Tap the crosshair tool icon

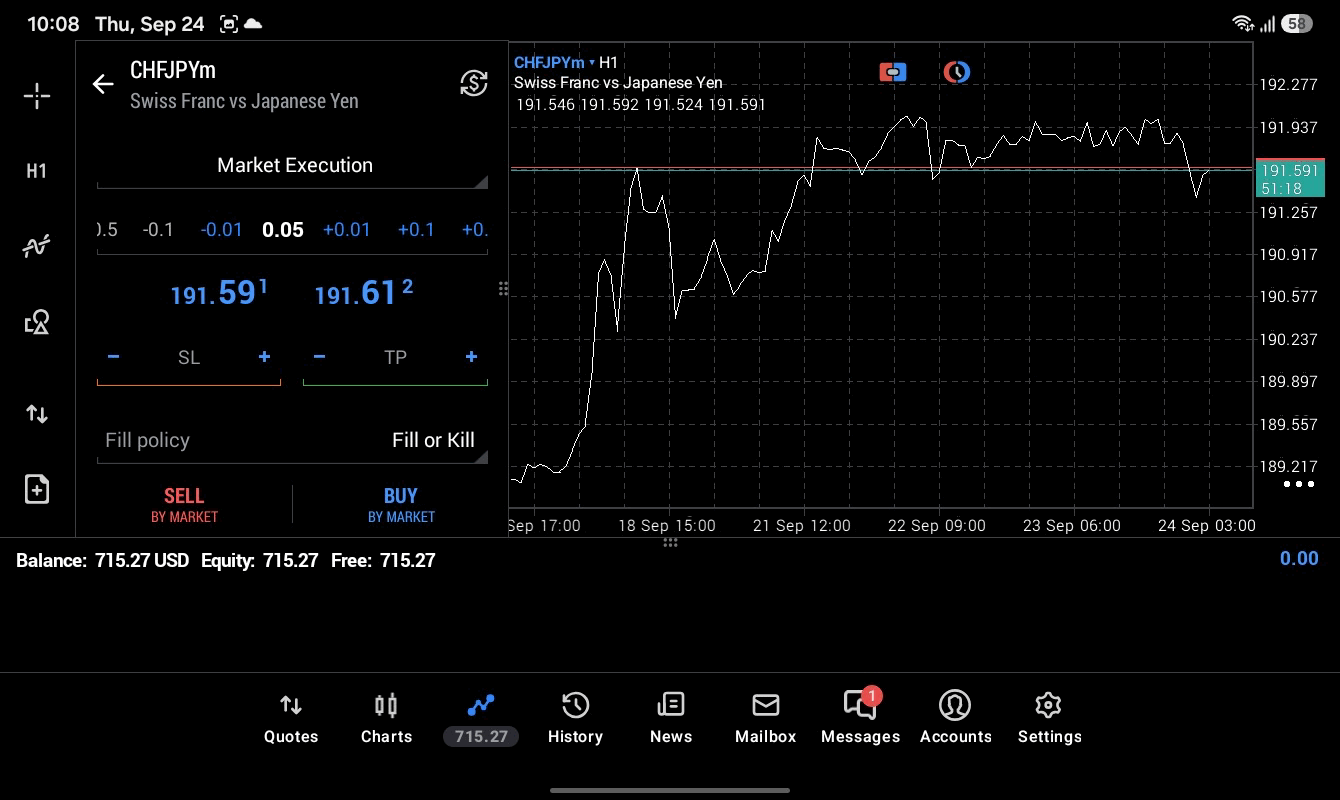tap(37, 96)
